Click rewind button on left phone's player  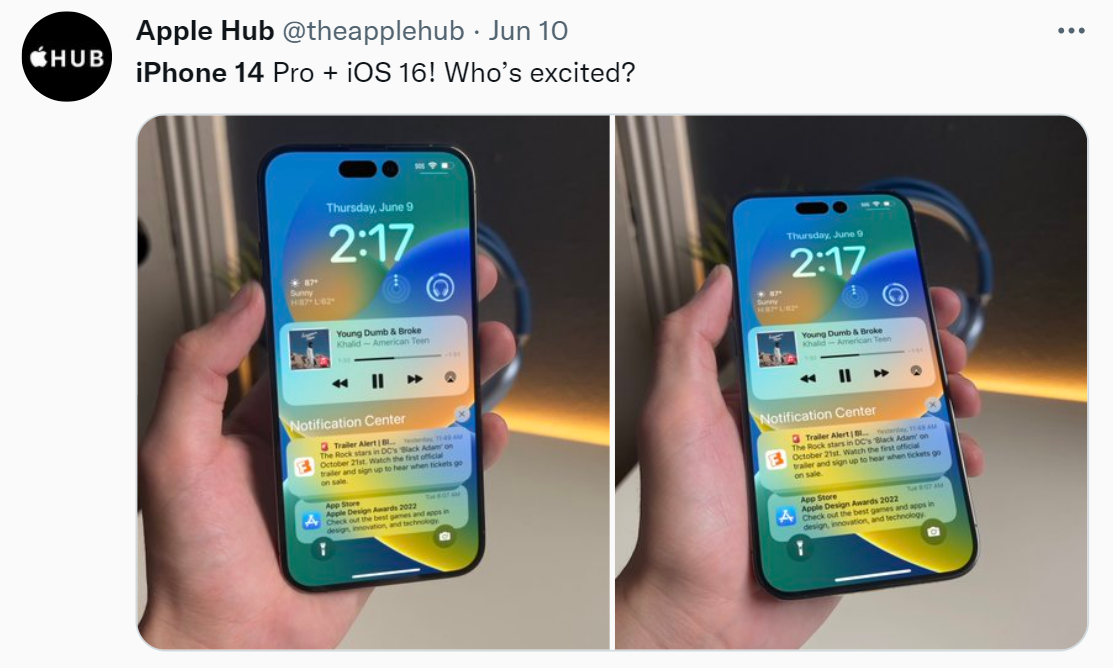coord(340,383)
